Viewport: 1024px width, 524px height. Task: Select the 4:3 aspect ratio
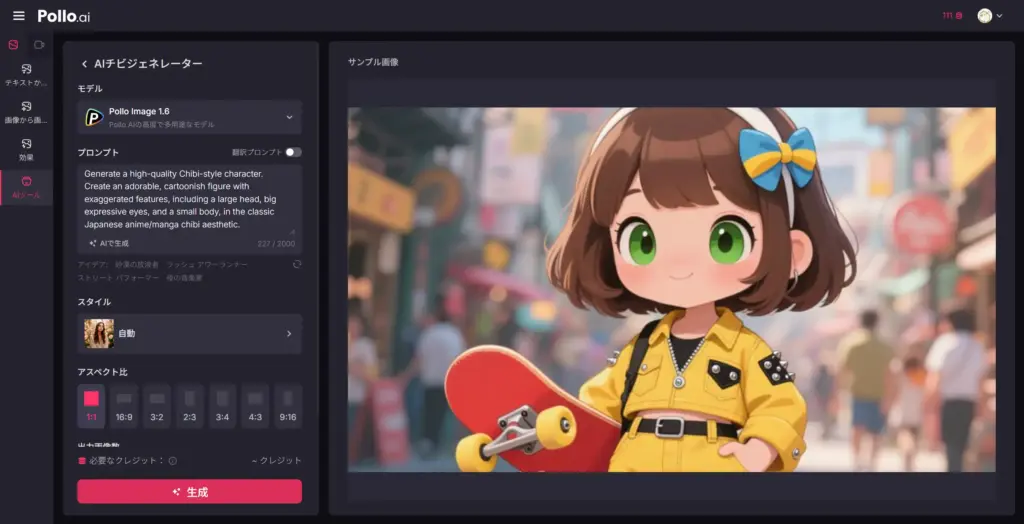tap(255, 406)
